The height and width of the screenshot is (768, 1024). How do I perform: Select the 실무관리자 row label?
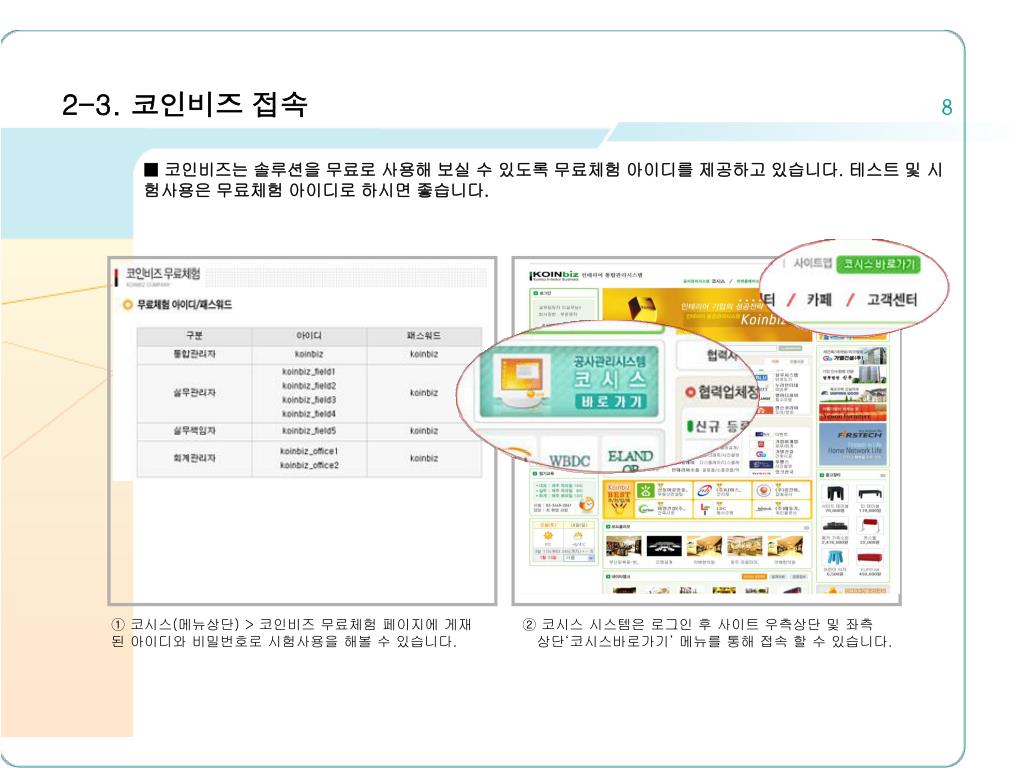[x=194, y=392]
